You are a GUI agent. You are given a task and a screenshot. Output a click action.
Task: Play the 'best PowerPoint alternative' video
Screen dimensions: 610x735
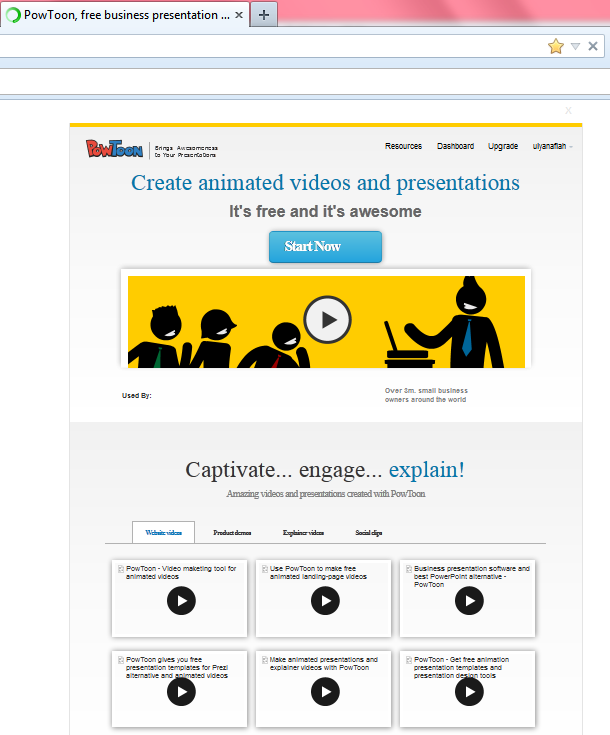tap(469, 601)
